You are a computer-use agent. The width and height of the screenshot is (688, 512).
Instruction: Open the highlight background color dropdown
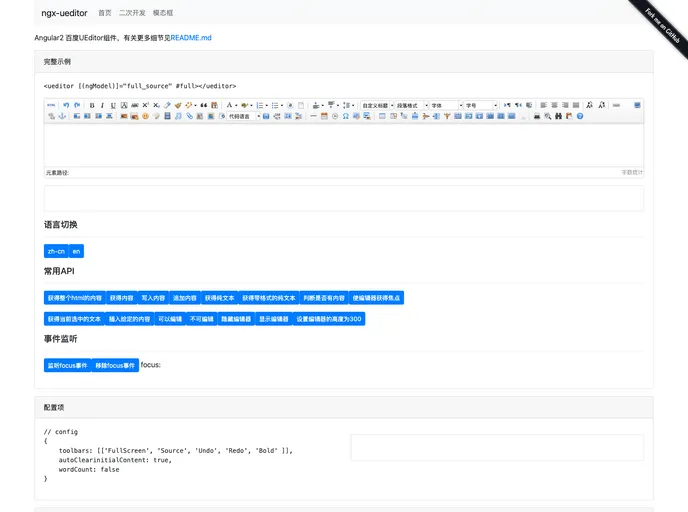point(251,105)
